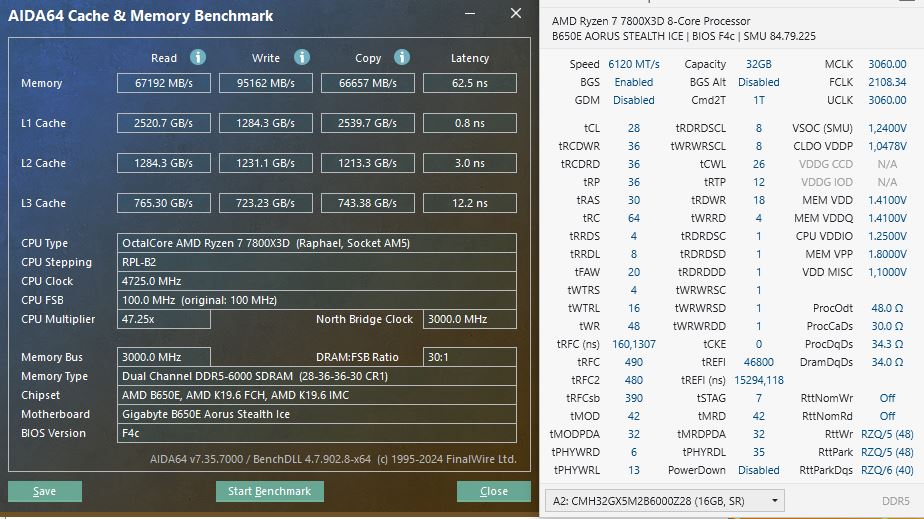Viewport: 924px width, 519px height.
Task: Click Capacity value 32GB
Action: [758, 64]
